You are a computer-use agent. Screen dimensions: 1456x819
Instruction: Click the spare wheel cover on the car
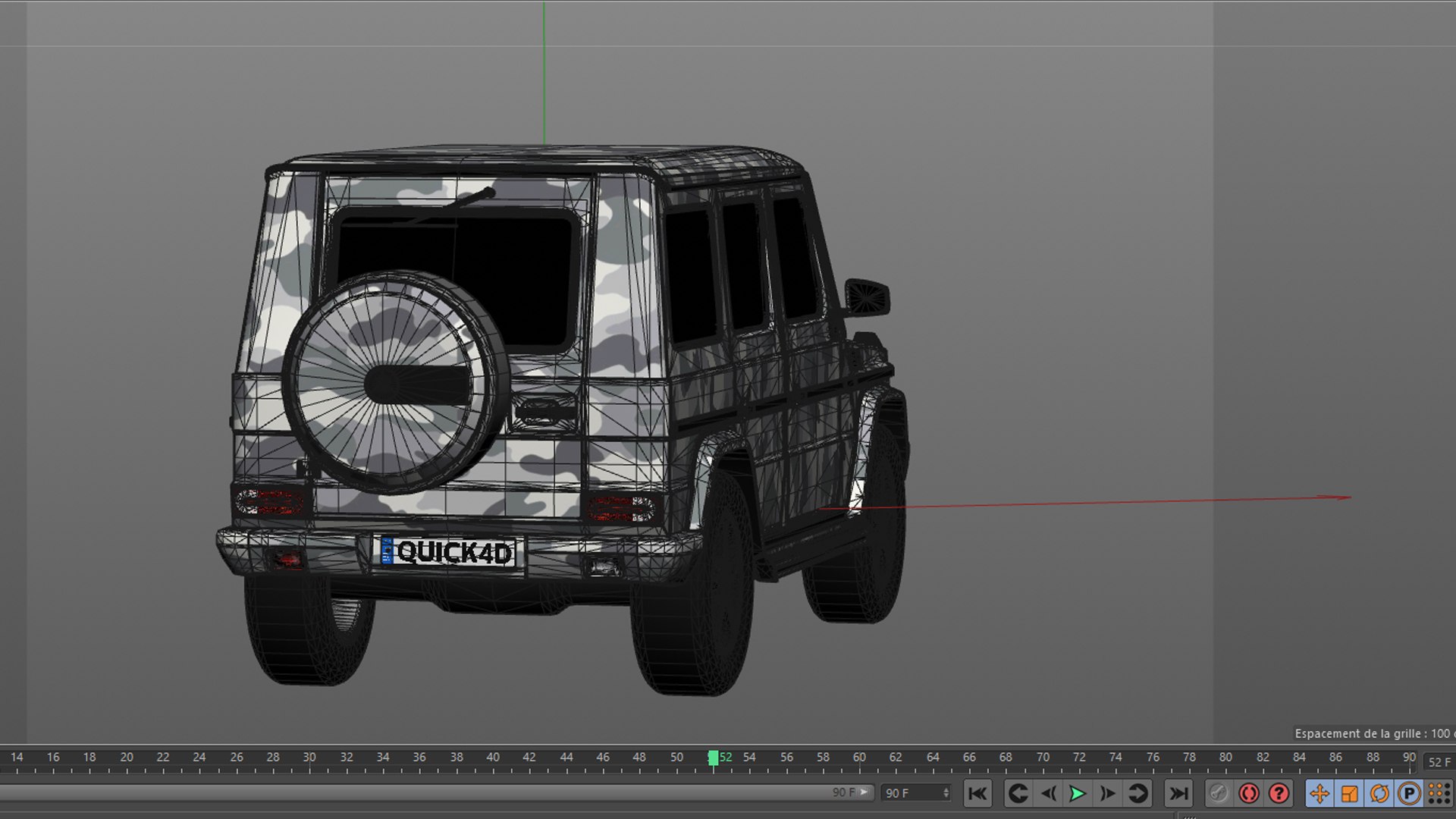click(395, 383)
